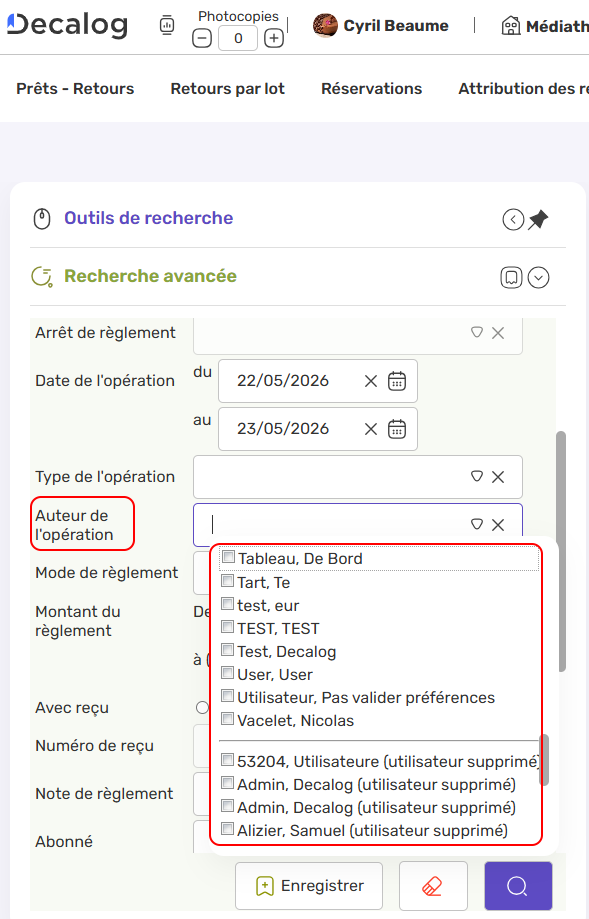Screen dimensions: 589x919
Task: Click the Decalog logo
Action: coord(67,25)
